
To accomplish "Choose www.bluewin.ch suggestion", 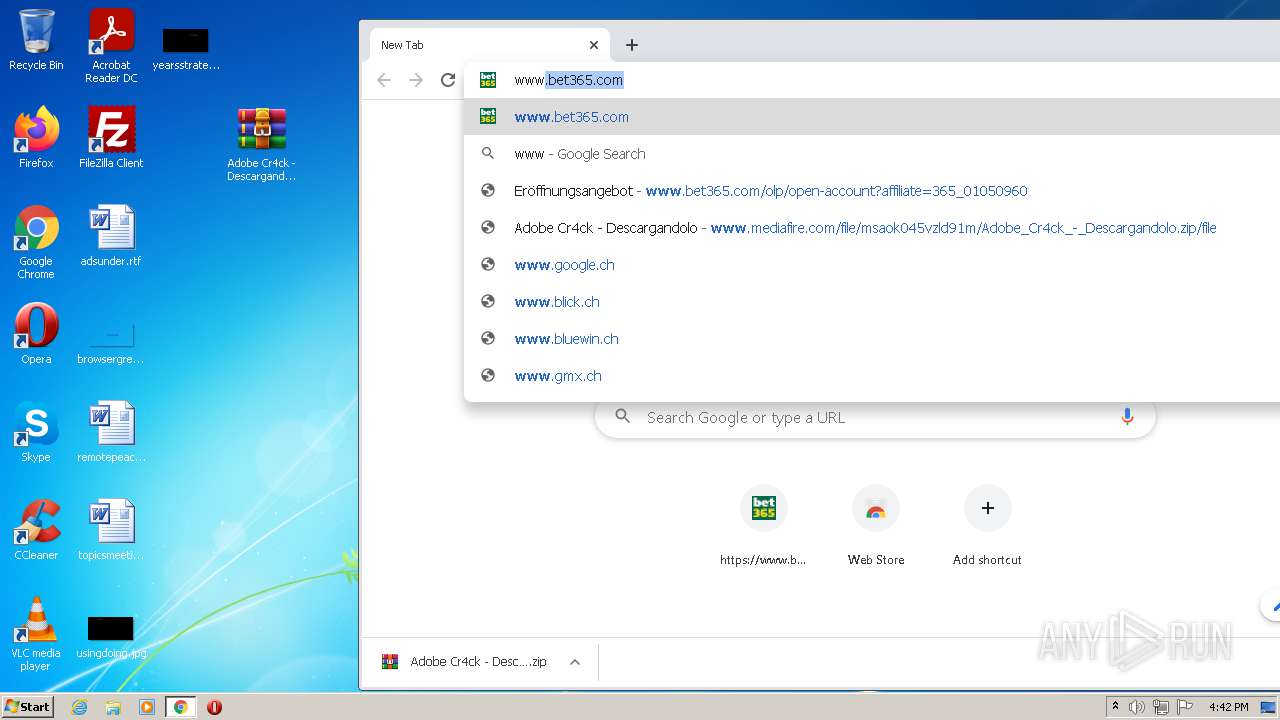I will pyautogui.click(x=872, y=339).
